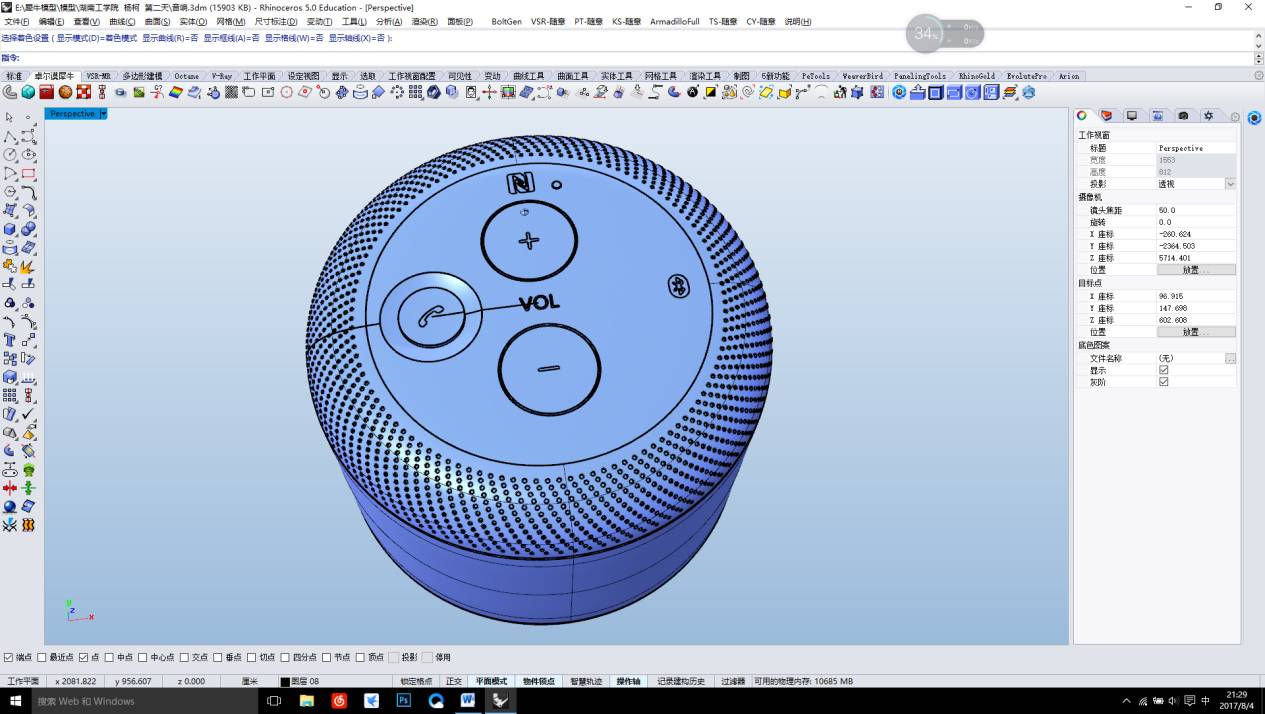Image resolution: width=1265 pixels, height=714 pixels.
Task: Select the pointer tool in left toolbar
Action: click(x=10, y=118)
